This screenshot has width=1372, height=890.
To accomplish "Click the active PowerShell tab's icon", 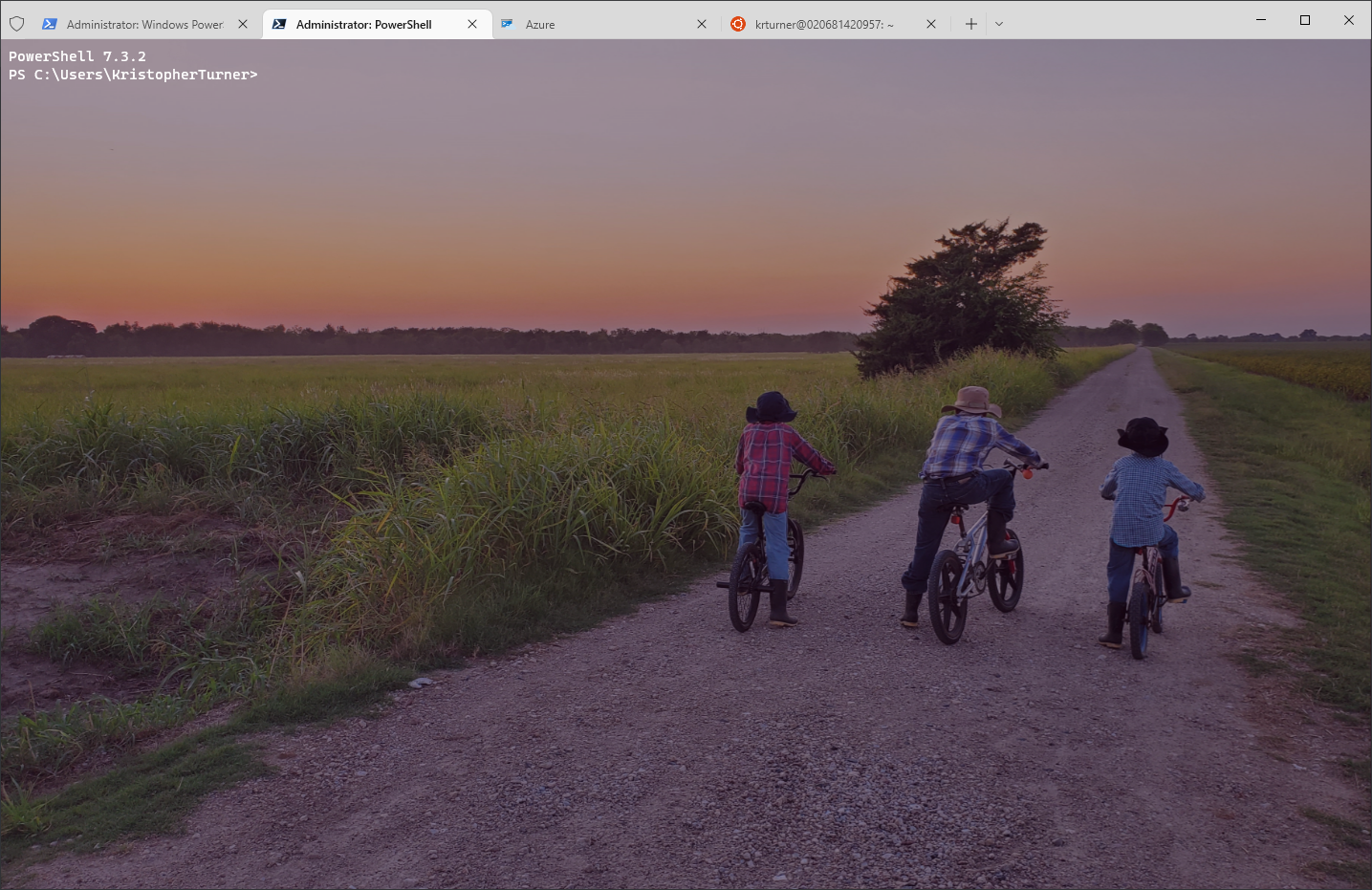I will point(279,24).
